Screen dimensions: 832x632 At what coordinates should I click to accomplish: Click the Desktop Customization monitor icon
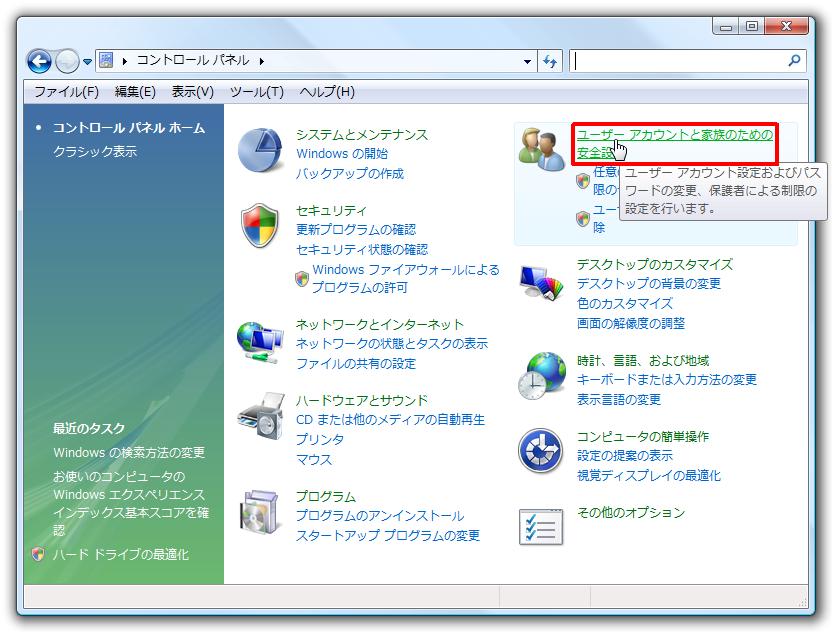541,282
